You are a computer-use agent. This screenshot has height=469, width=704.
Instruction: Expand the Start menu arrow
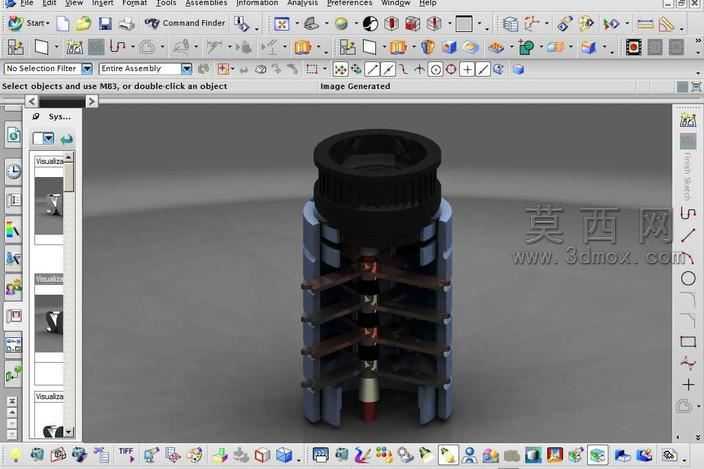click(48, 23)
